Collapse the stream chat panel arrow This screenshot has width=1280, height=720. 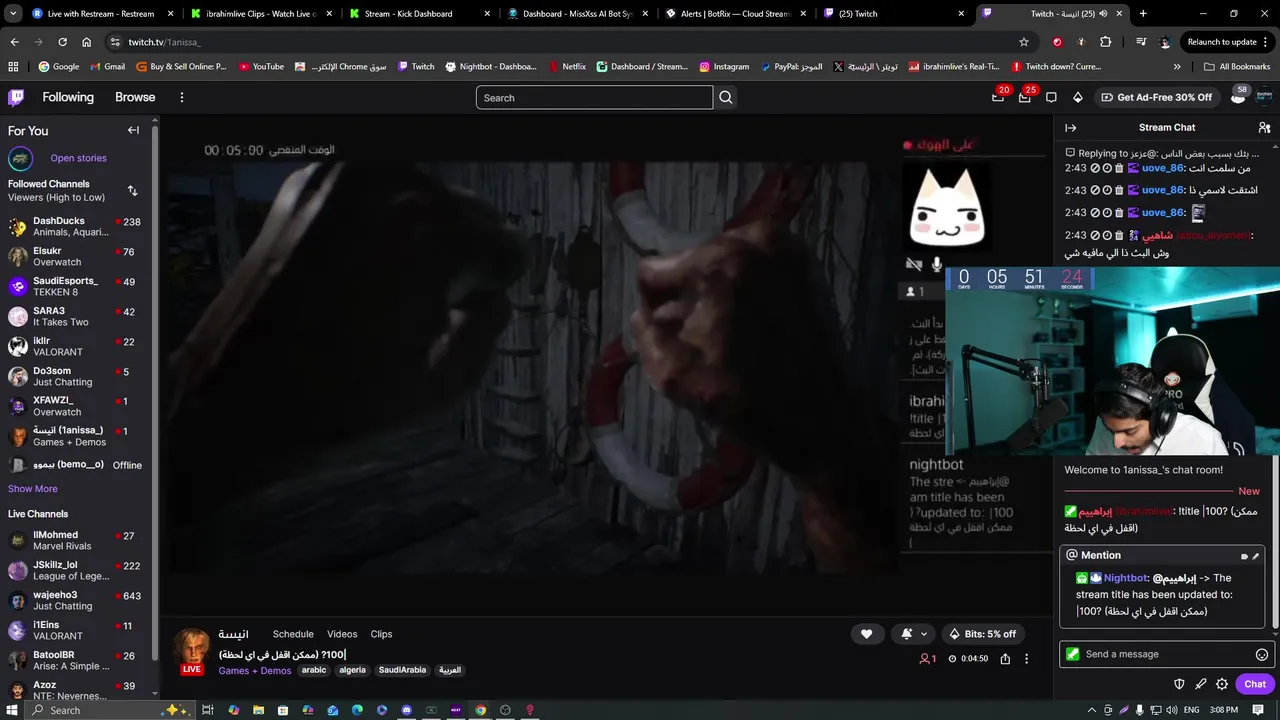(x=1070, y=128)
